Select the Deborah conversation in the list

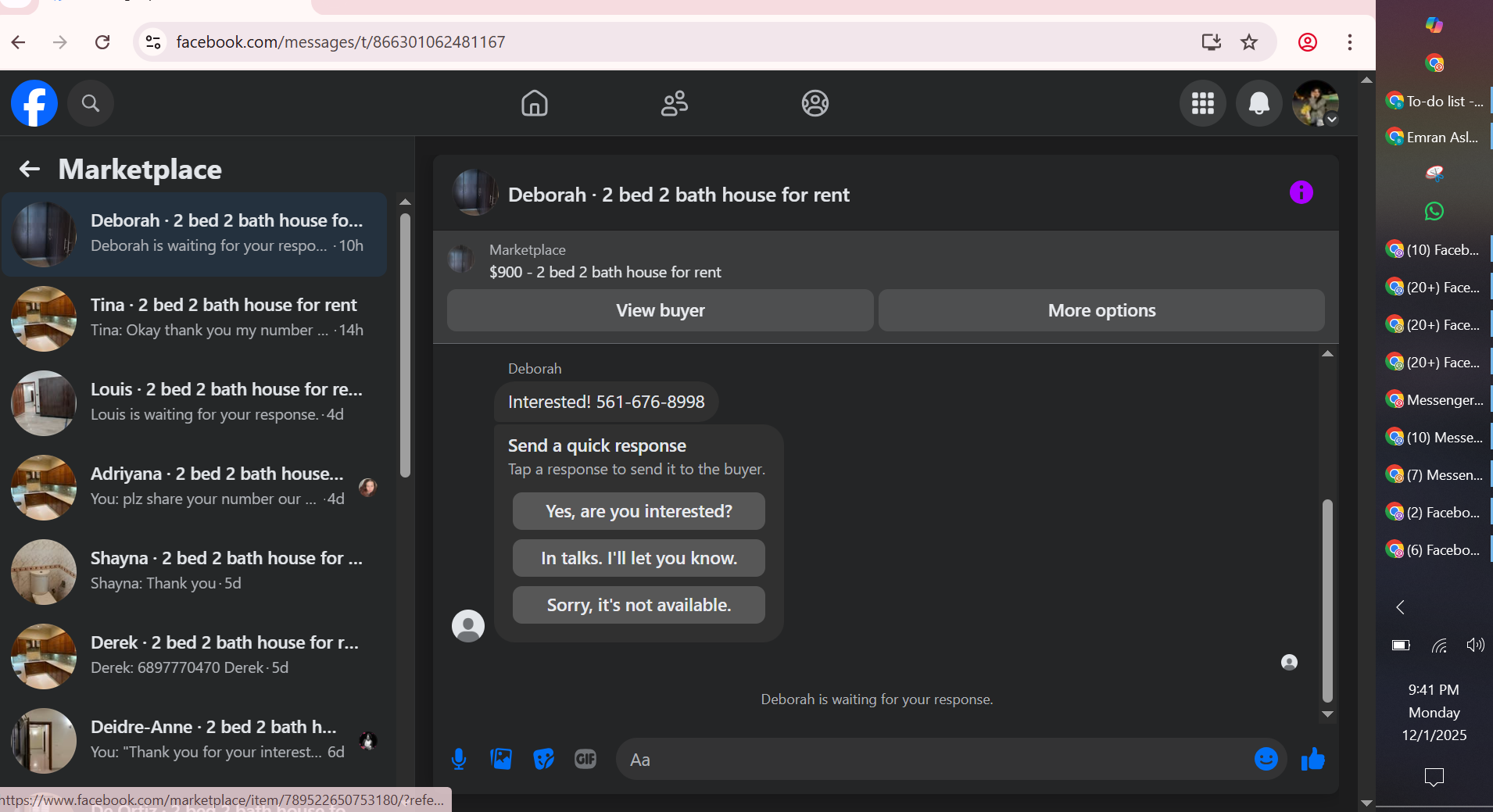tap(195, 234)
